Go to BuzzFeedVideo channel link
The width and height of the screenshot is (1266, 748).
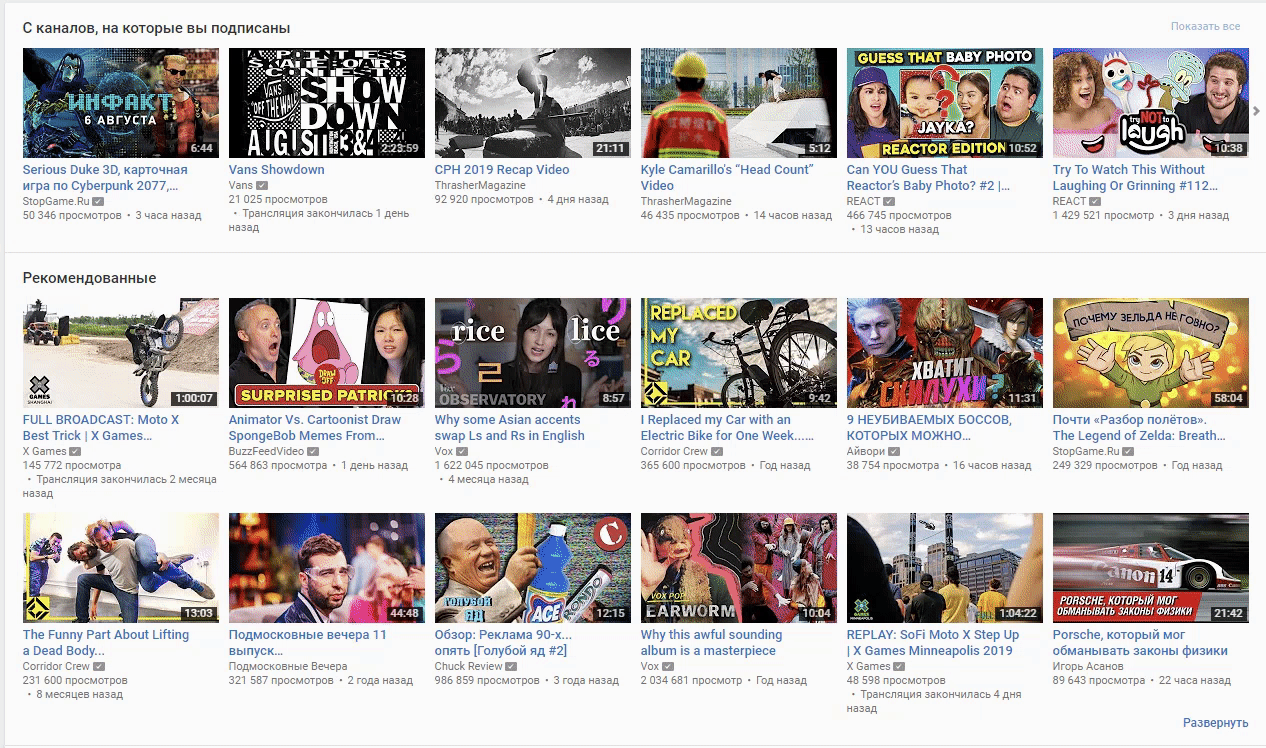268,451
